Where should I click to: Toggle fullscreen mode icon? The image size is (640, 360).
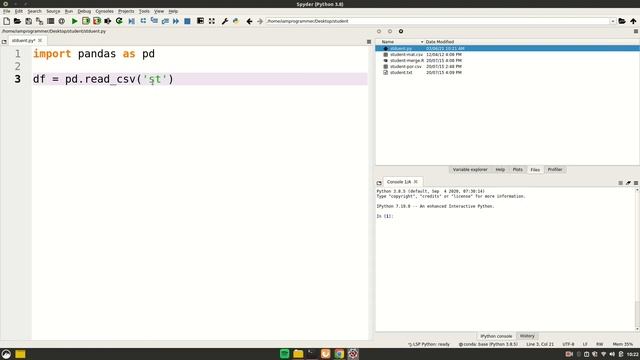point(212,21)
